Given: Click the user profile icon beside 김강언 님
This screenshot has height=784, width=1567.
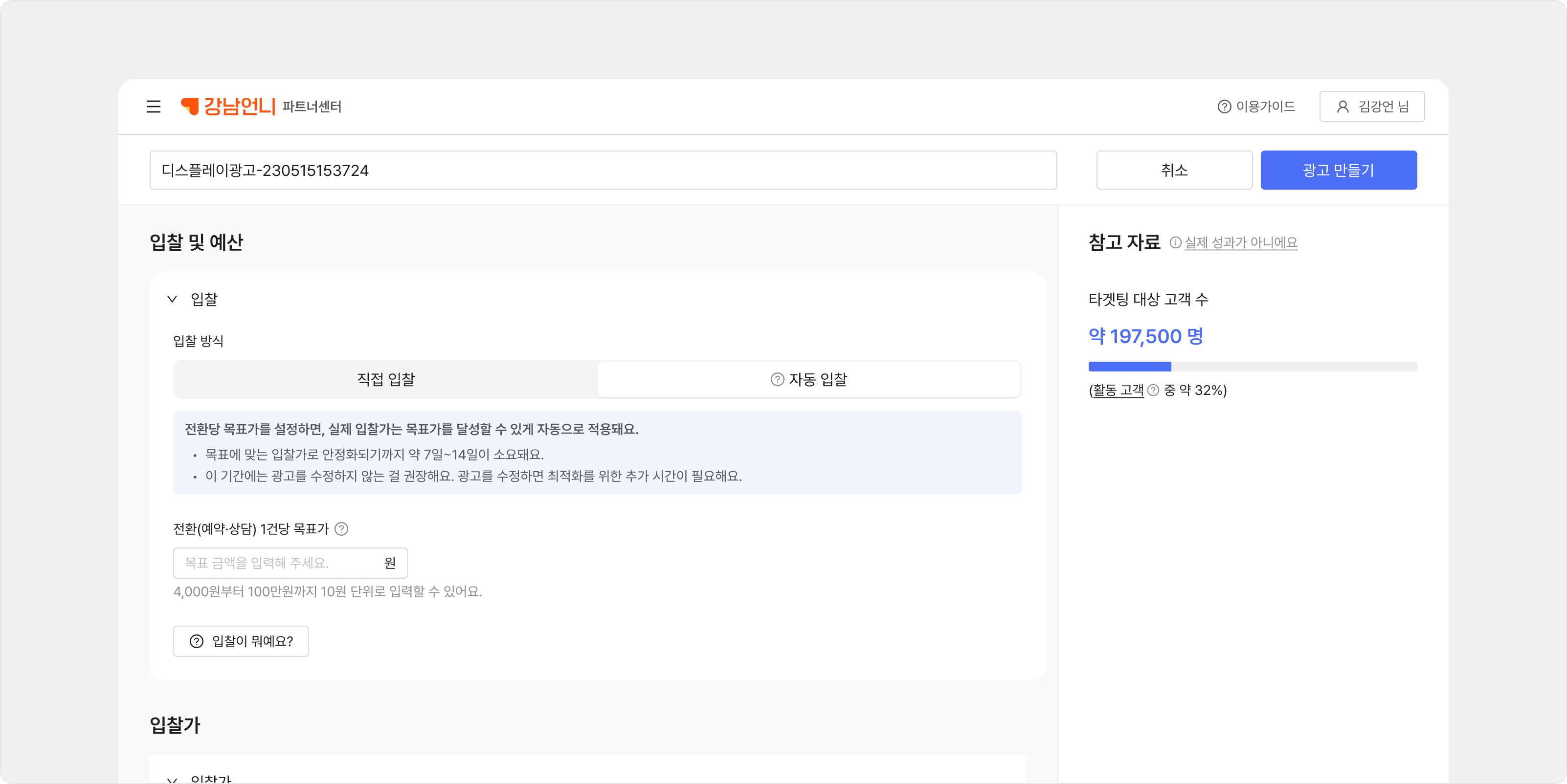Looking at the screenshot, I should 1343,107.
